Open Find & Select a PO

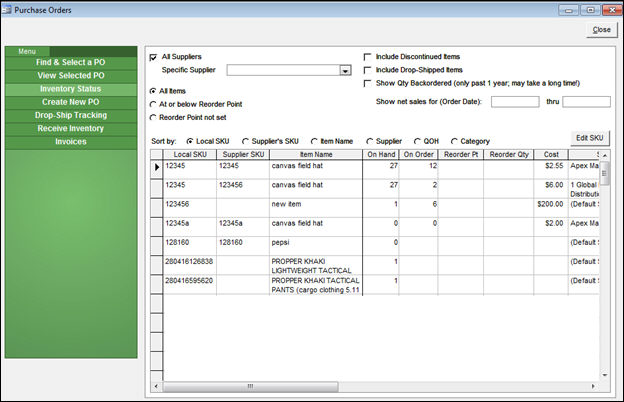[x=71, y=62]
